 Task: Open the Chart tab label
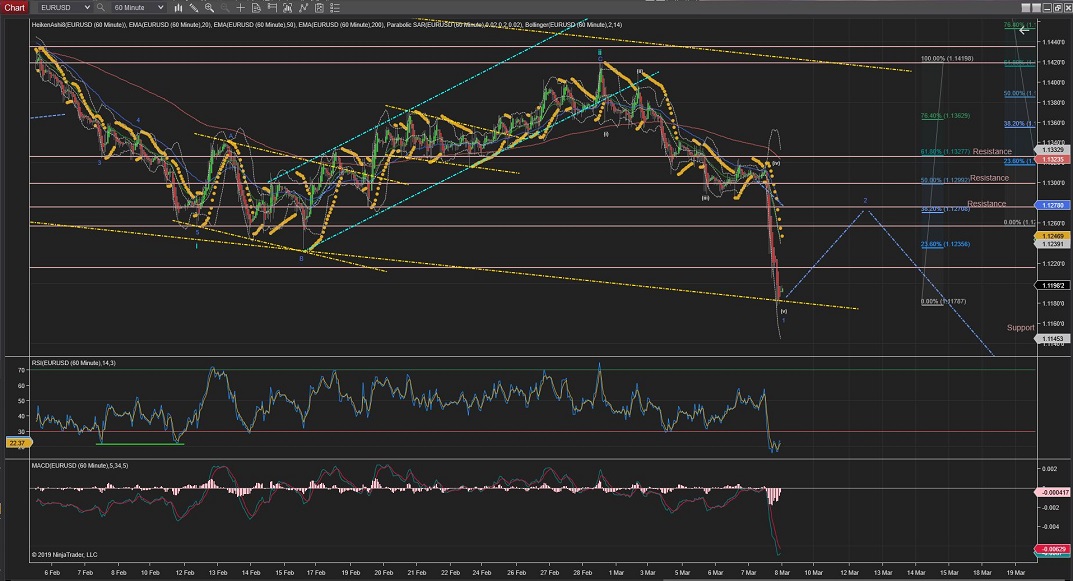(x=14, y=8)
